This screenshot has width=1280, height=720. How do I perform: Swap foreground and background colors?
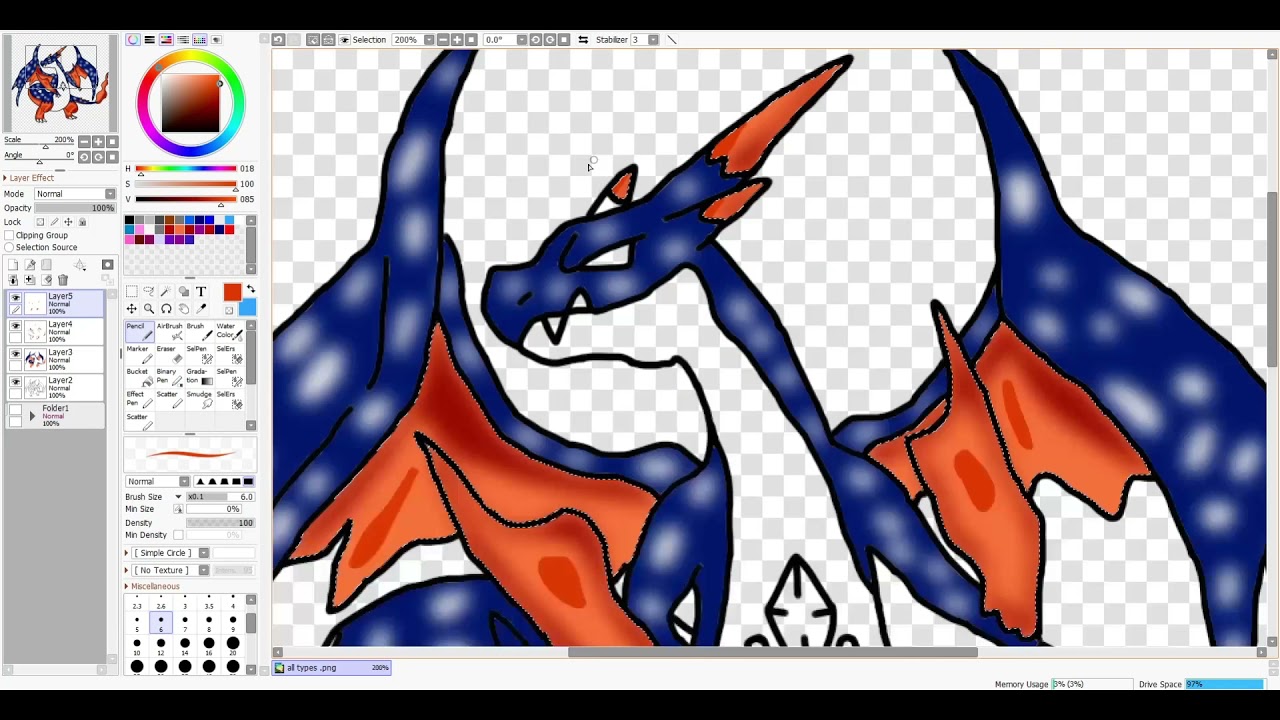[x=251, y=290]
